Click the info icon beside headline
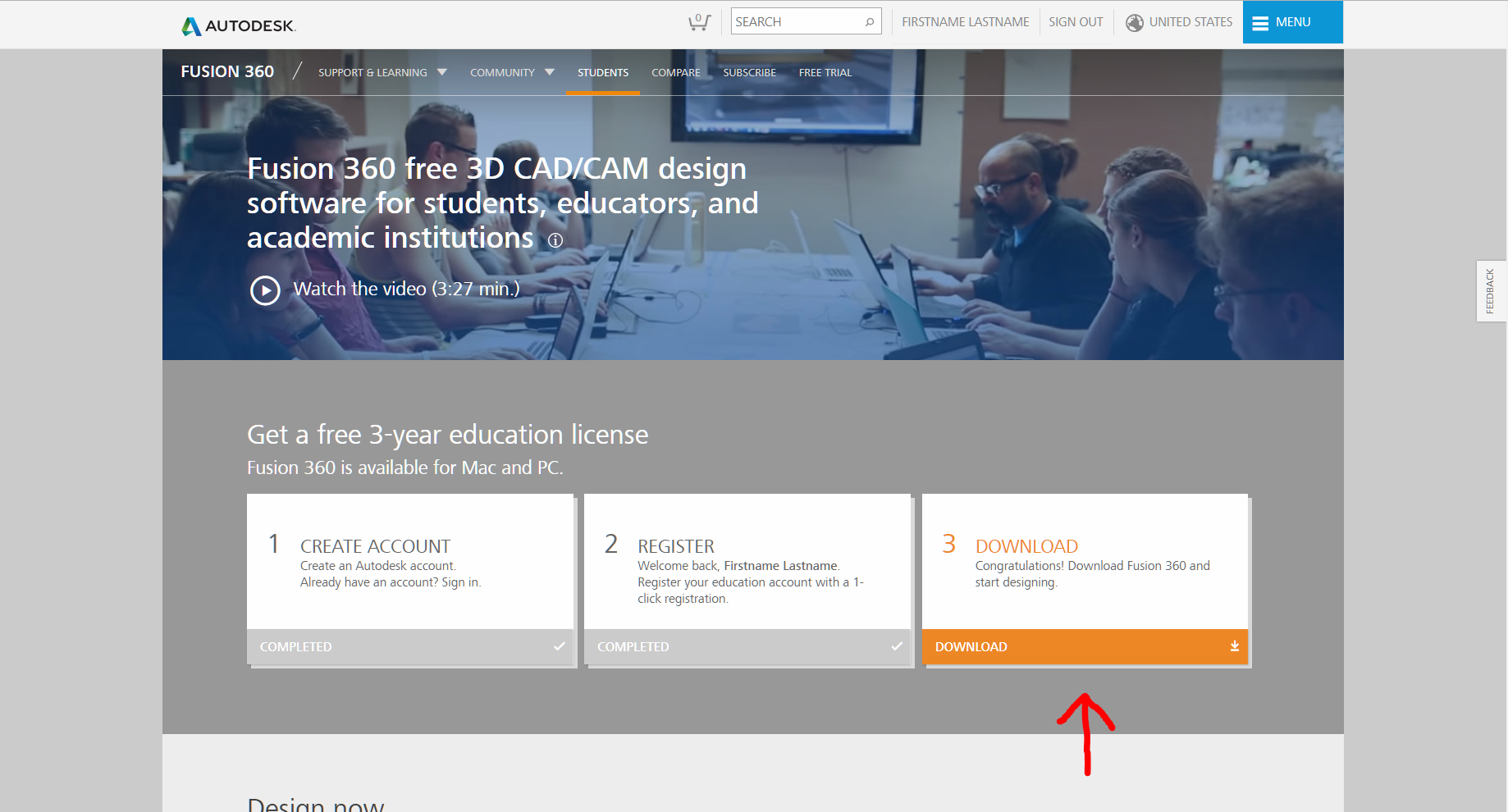1508x812 pixels. point(555,240)
